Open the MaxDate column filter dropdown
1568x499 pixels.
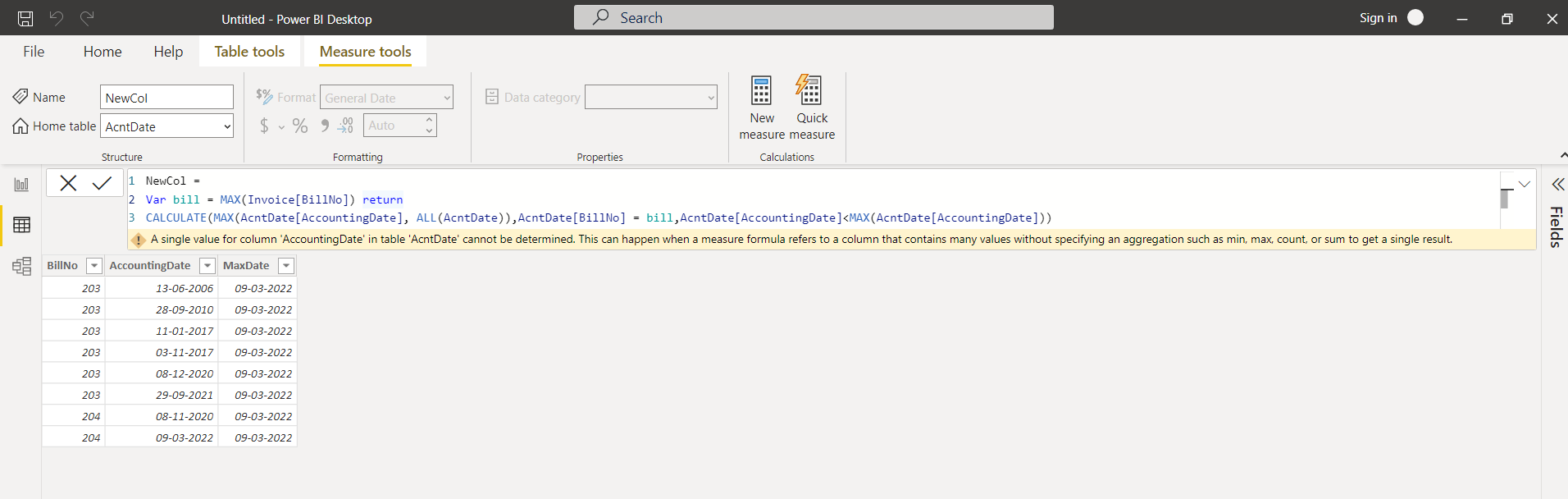click(x=285, y=265)
